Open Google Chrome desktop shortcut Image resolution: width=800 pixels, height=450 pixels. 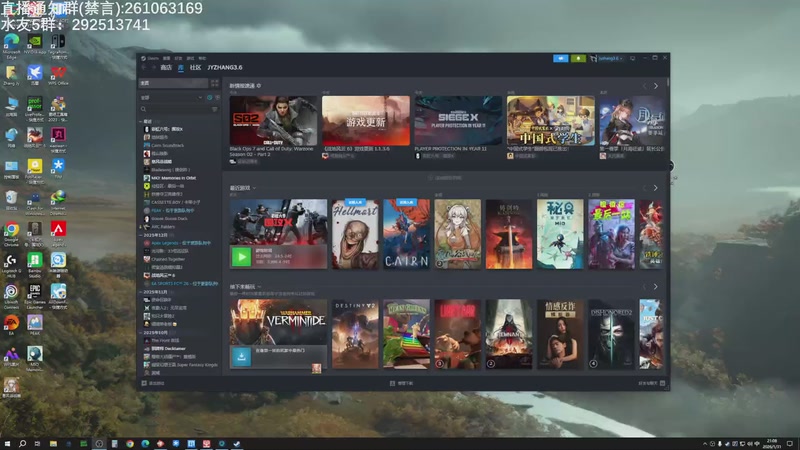point(11,234)
